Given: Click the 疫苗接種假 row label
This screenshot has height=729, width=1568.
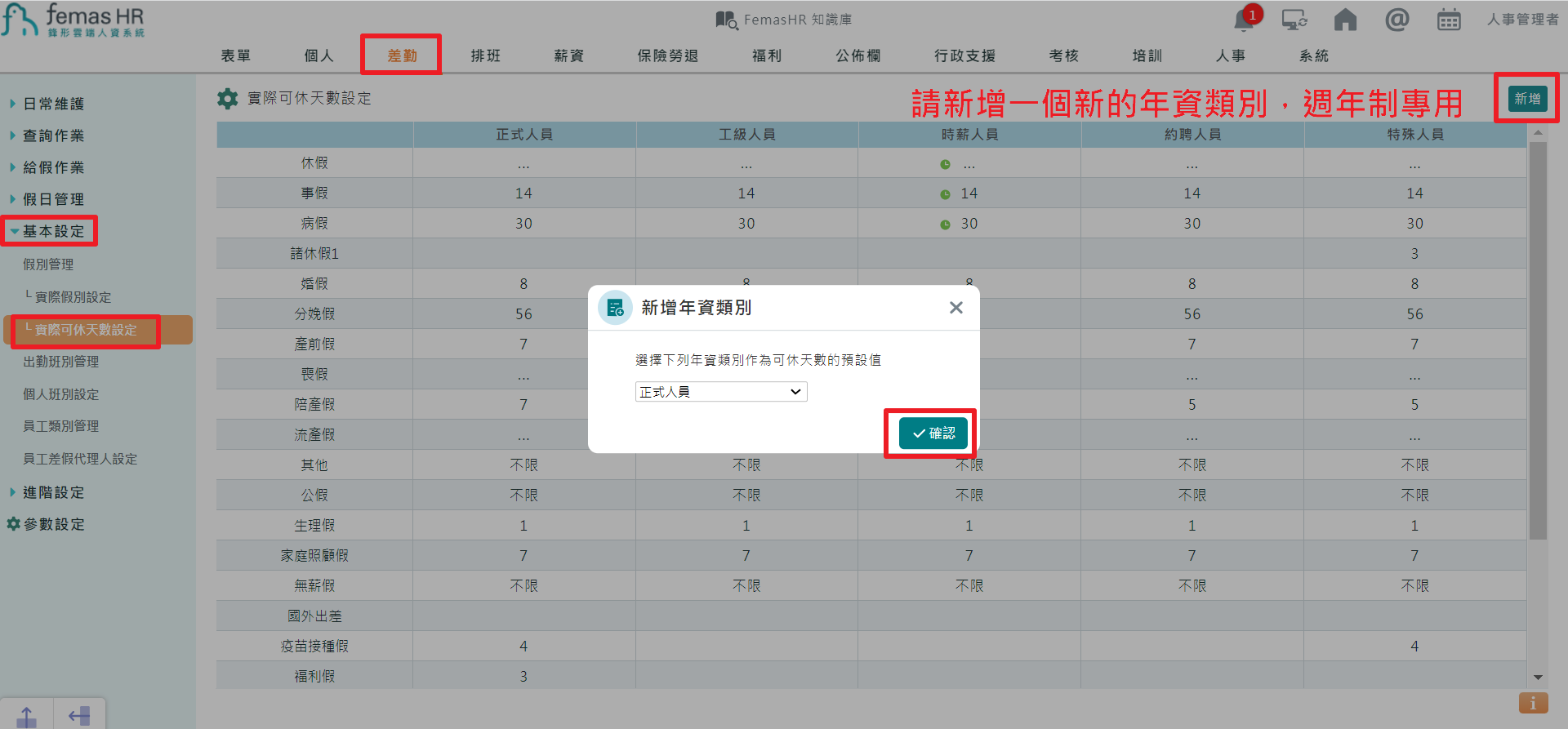Looking at the screenshot, I should point(314,647).
